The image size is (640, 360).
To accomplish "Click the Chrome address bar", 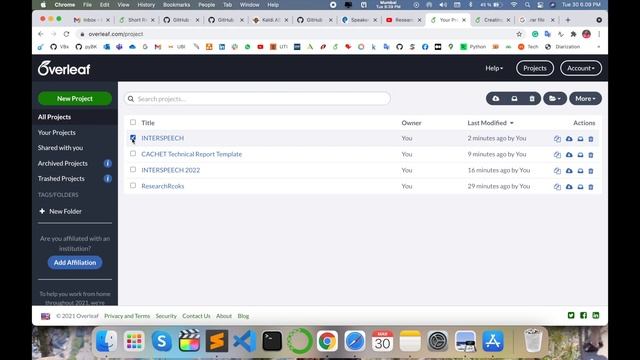I will pyautogui.click(x=294, y=34).
